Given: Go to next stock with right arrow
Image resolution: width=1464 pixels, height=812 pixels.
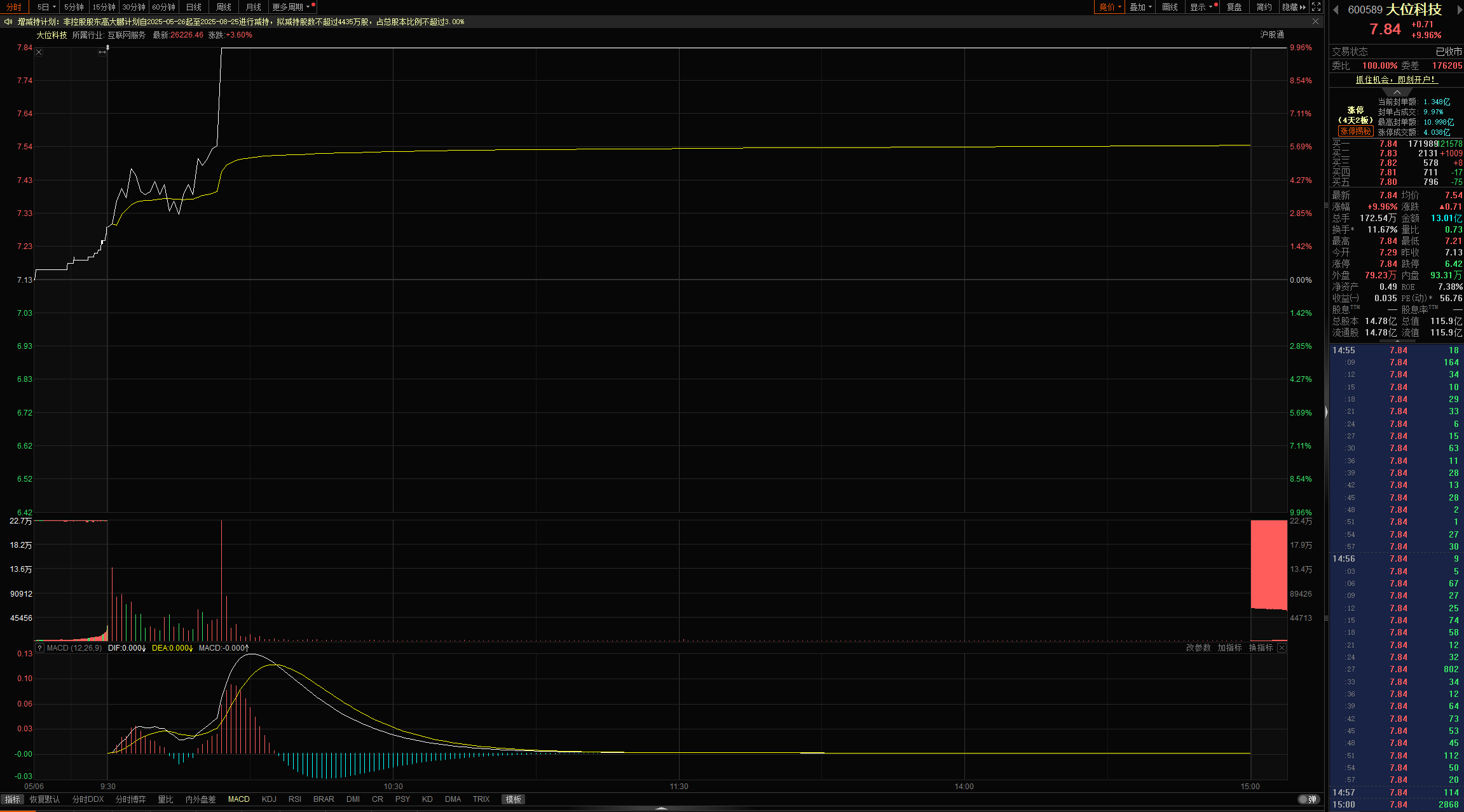Looking at the screenshot, I should coord(1459,10).
